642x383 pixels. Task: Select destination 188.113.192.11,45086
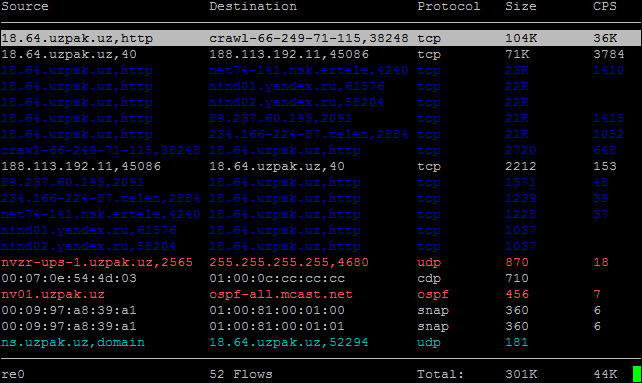tap(289, 54)
